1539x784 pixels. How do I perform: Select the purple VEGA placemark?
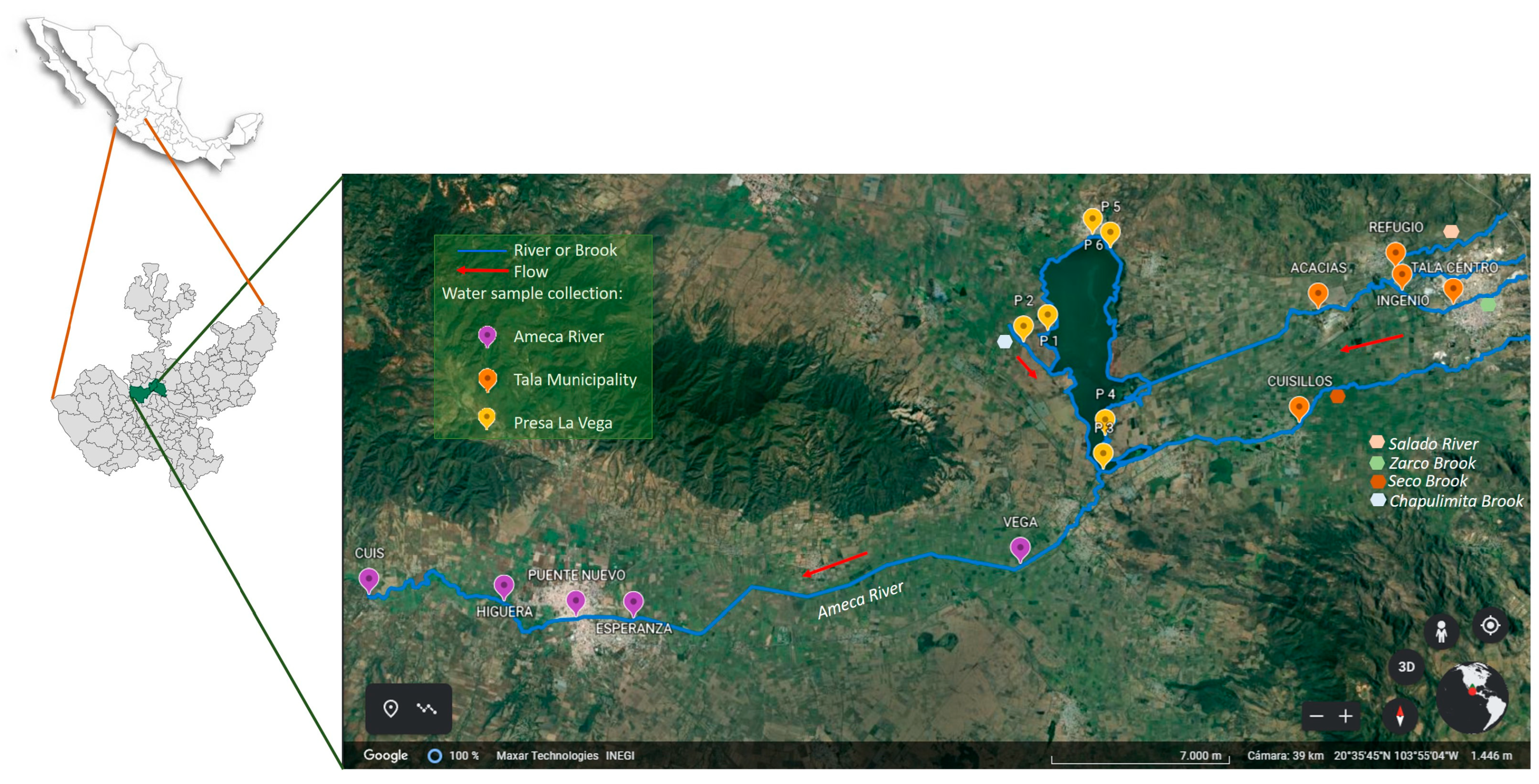pos(1020,548)
